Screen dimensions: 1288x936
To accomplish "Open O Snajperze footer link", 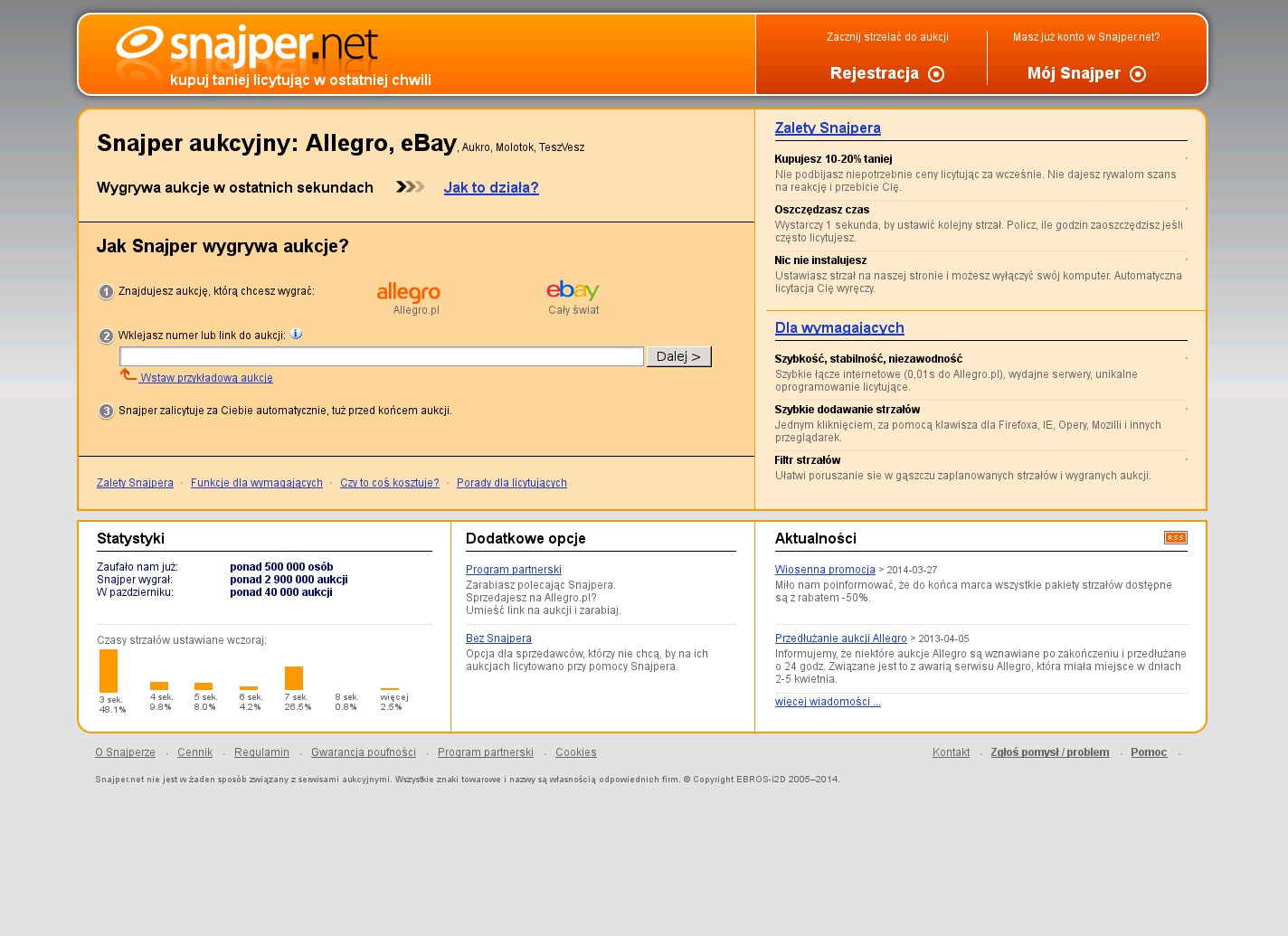I will pos(126,752).
